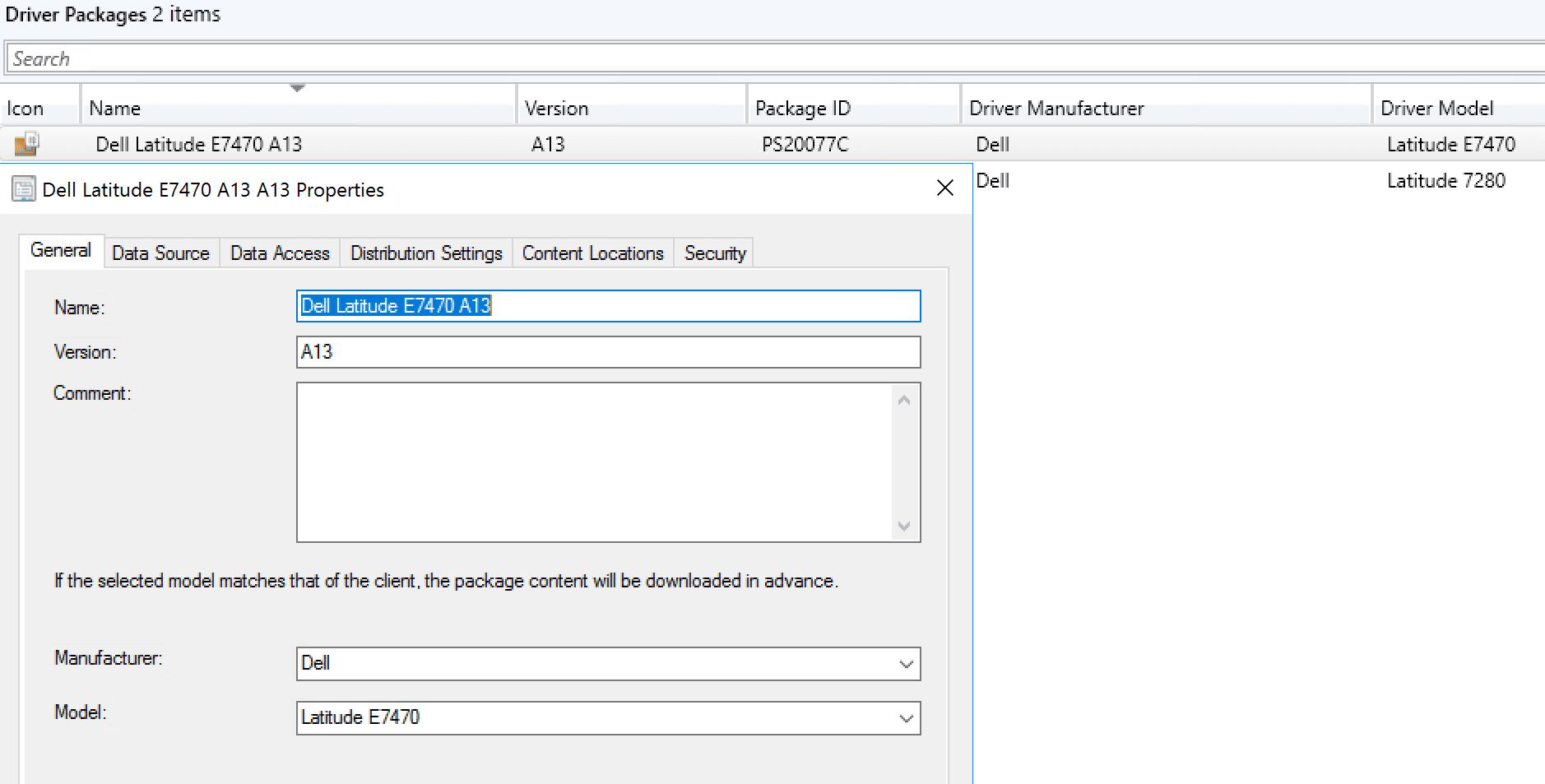
Task: Switch to the Data Access tab
Action: click(x=279, y=253)
